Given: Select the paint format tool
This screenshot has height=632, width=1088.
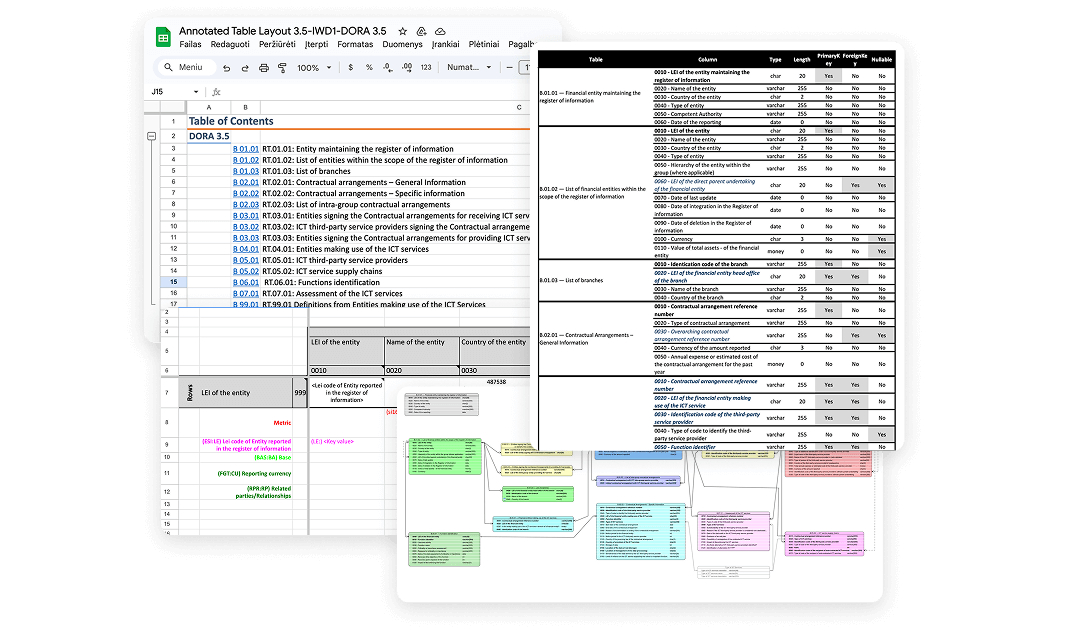Looking at the screenshot, I should [x=282, y=68].
